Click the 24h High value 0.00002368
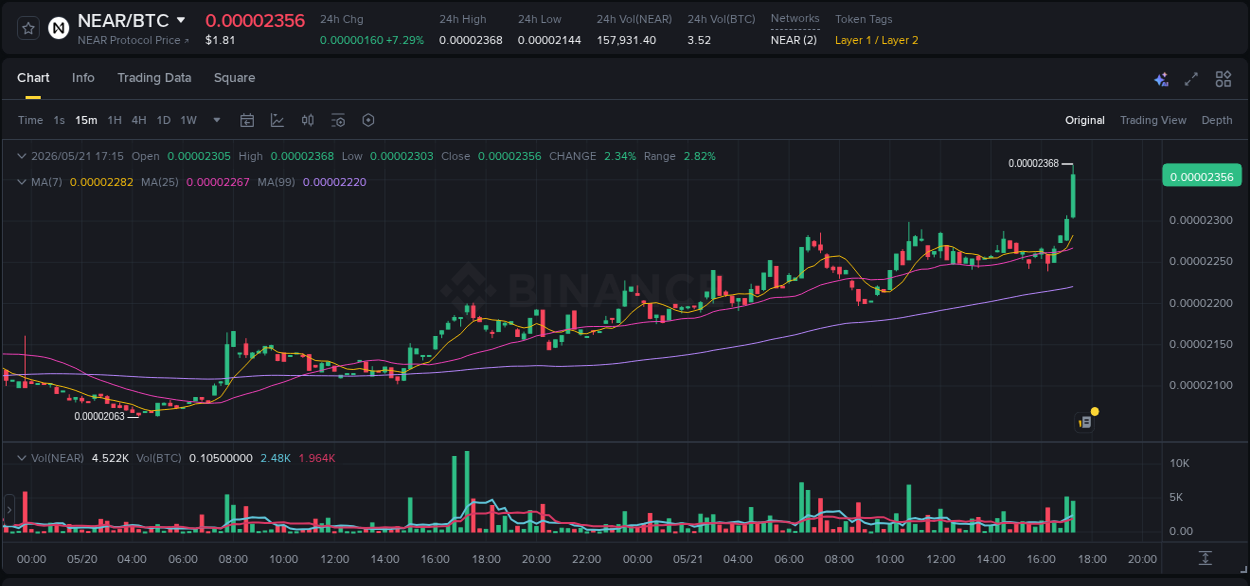Image resolution: width=1250 pixels, height=586 pixels. [471, 40]
